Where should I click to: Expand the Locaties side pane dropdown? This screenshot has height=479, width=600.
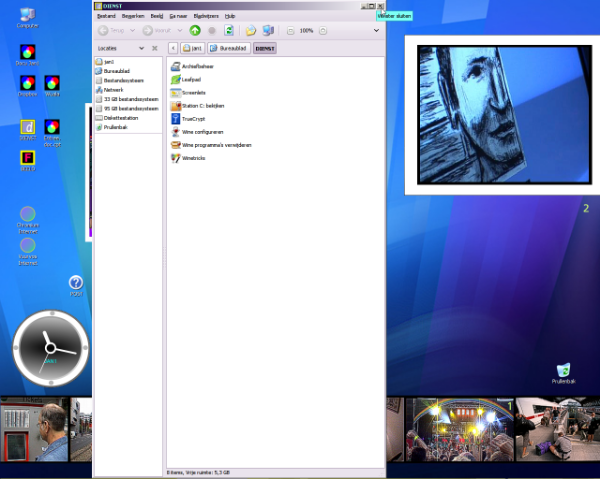point(140,48)
